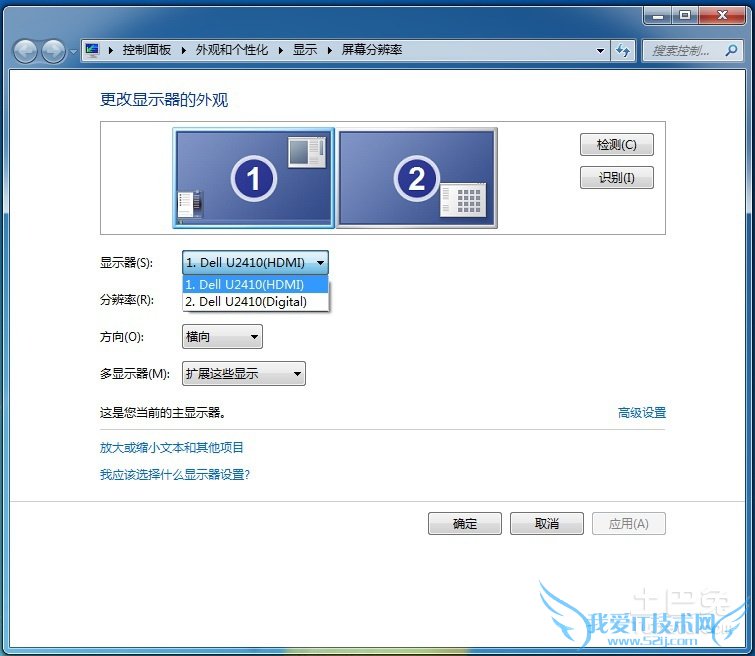Choose 2. Dell U2410(Digital) from list
Screen dimensions: 755x656
(x=255, y=302)
